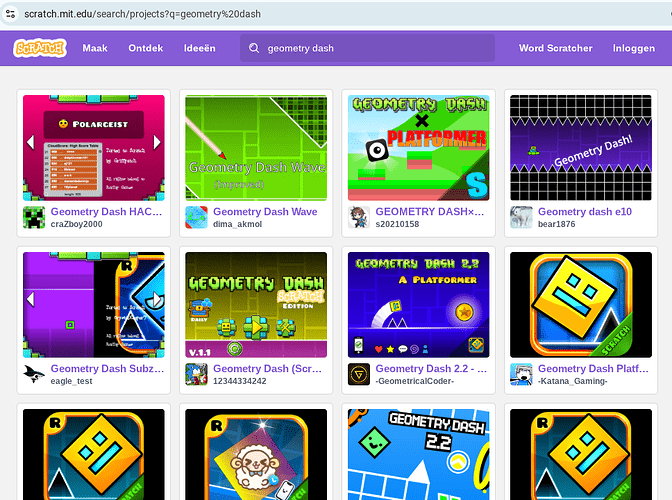Open Geometry Dash Wave project title

tap(265, 212)
